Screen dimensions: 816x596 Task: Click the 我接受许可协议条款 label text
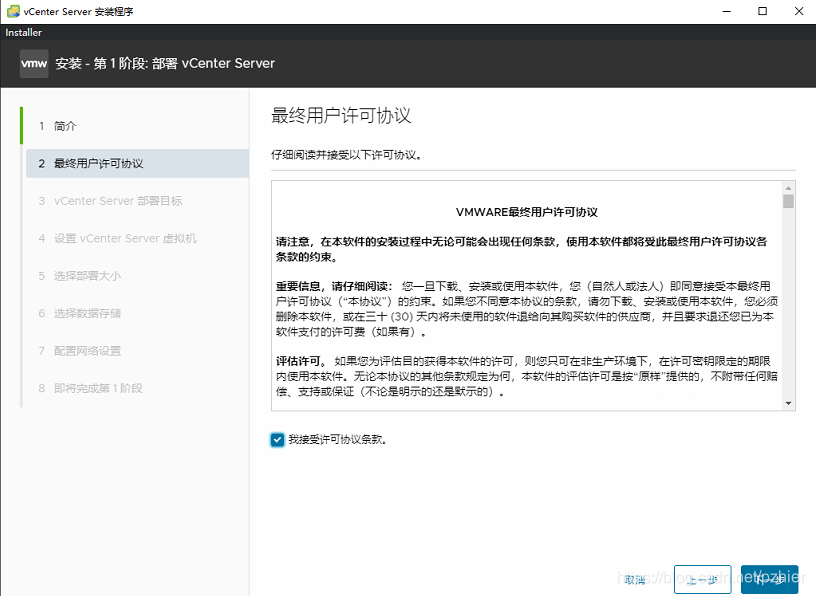click(337, 440)
